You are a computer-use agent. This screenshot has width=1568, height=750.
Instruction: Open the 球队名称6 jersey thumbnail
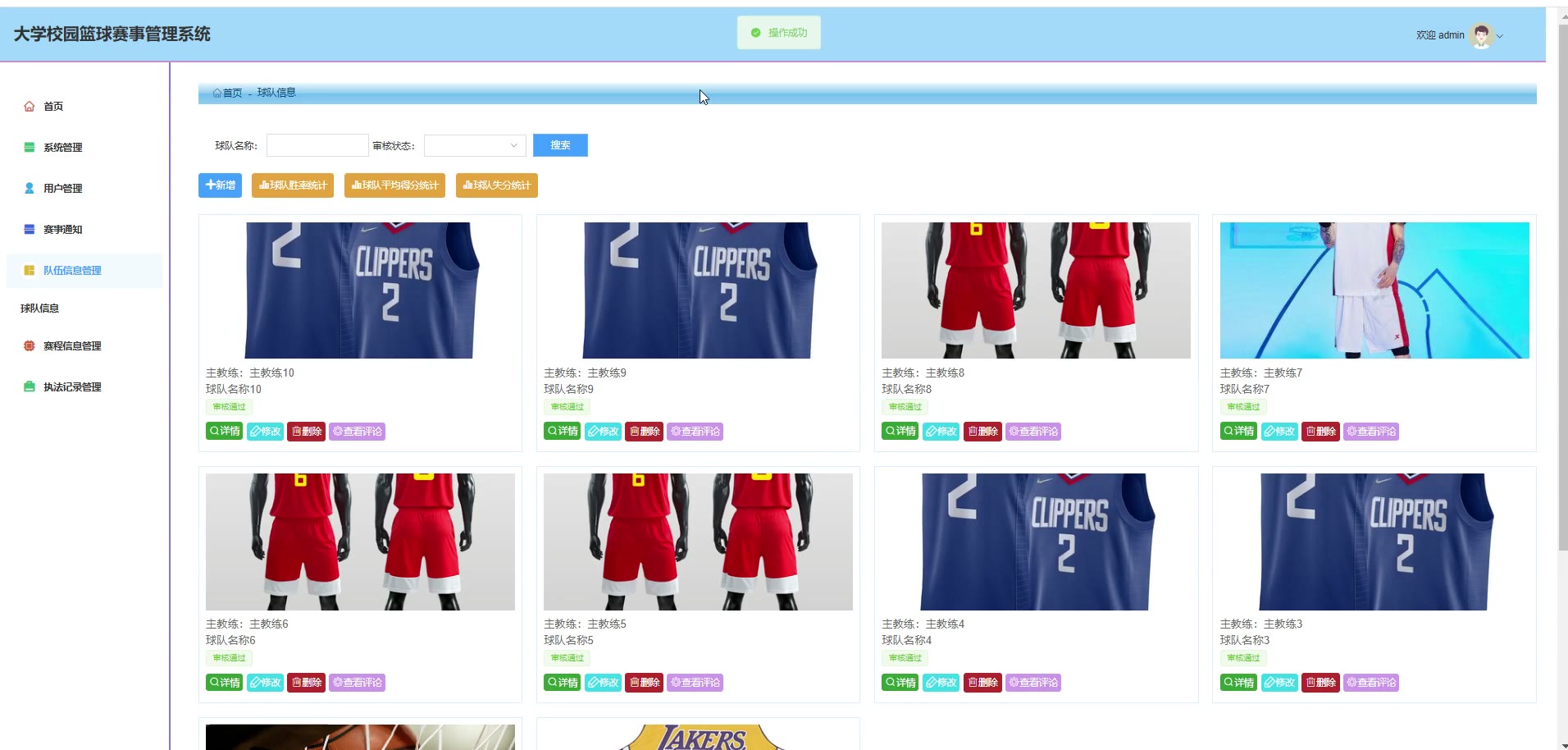click(360, 542)
